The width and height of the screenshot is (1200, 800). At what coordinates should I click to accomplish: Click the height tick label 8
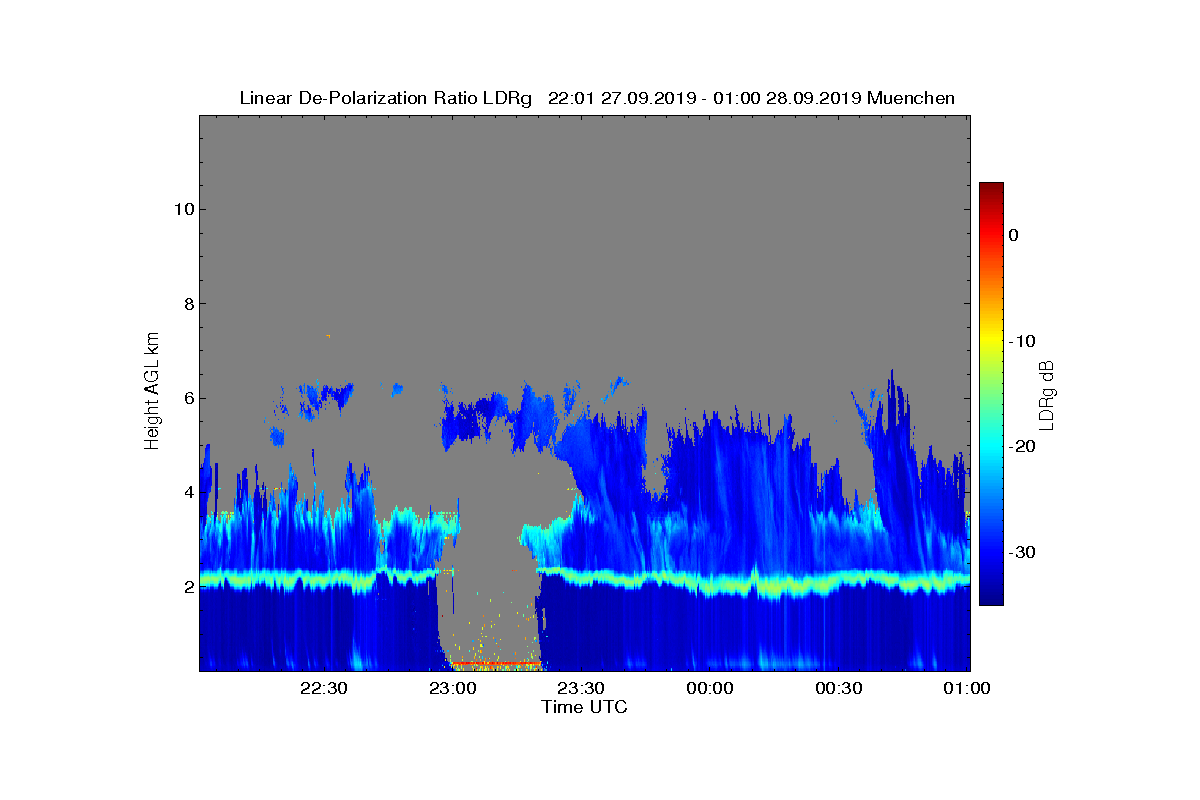[187, 304]
